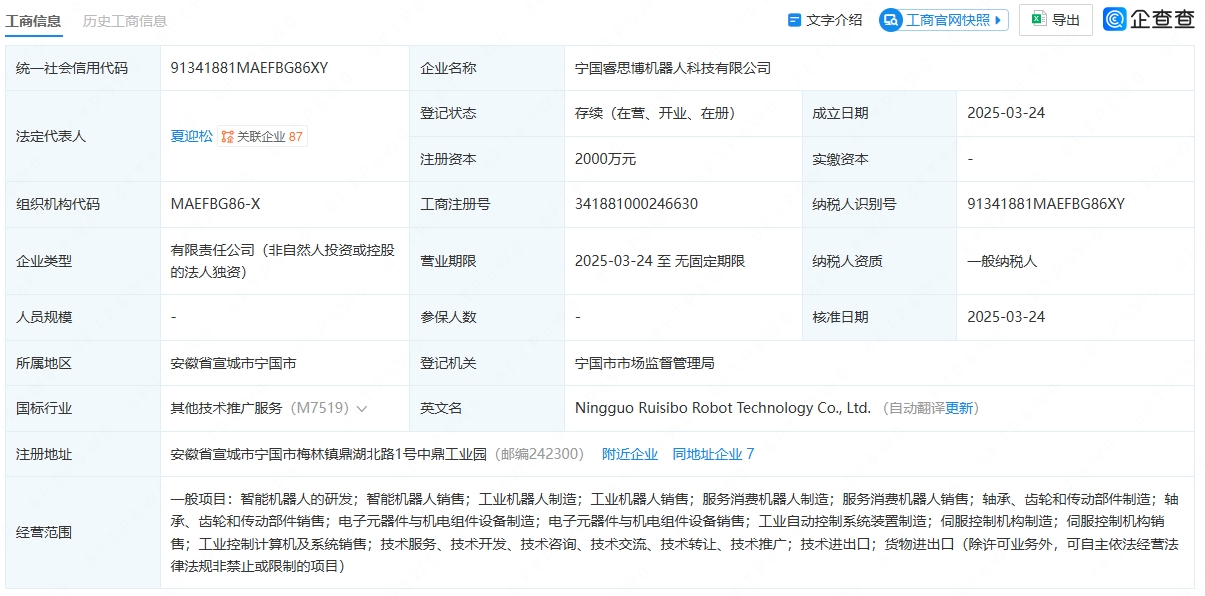Select the credit code 91341881MAEFBG86XY
The height and width of the screenshot is (596, 1205).
point(249,68)
